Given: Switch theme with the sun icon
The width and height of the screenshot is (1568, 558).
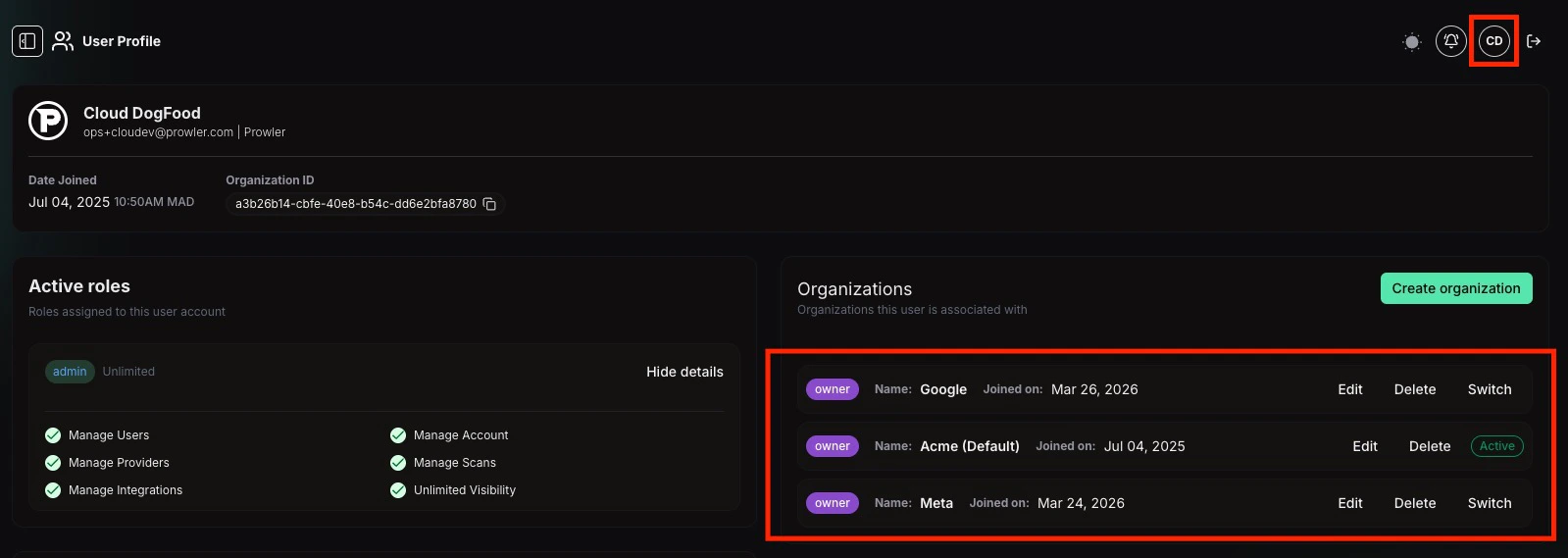Looking at the screenshot, I should click(x=1412, y=41).
